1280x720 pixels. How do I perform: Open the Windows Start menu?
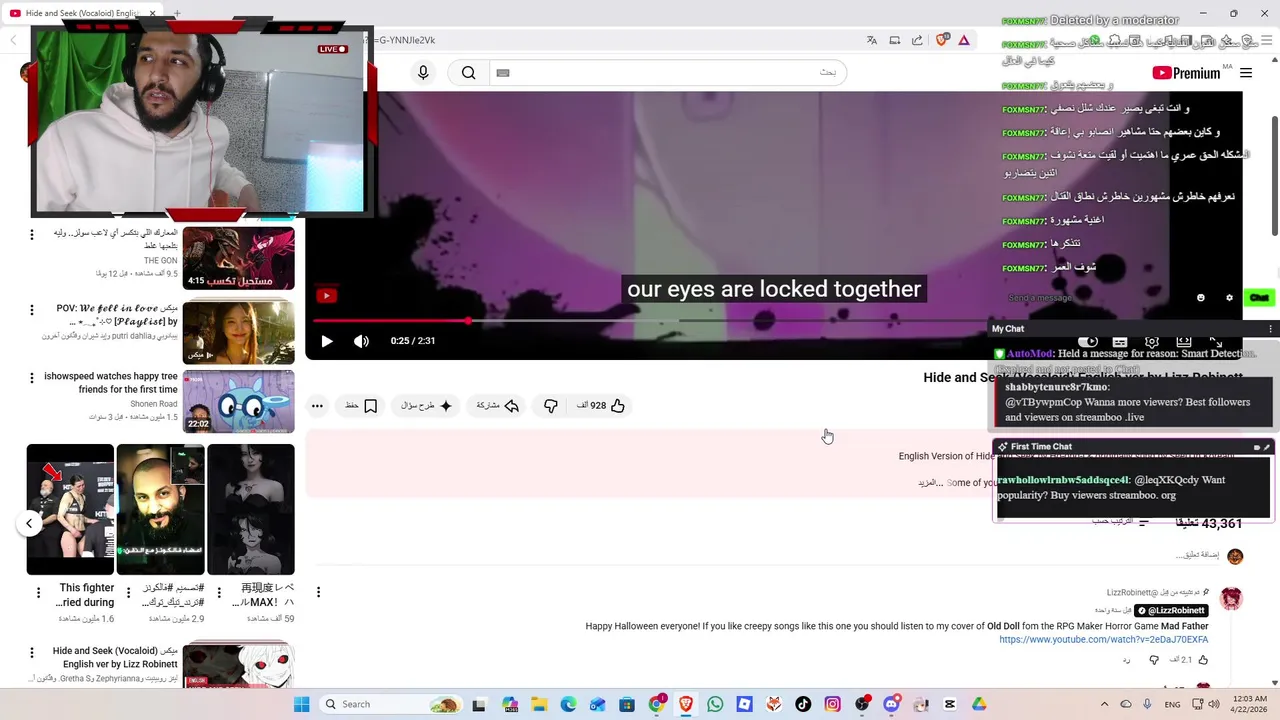301,704
